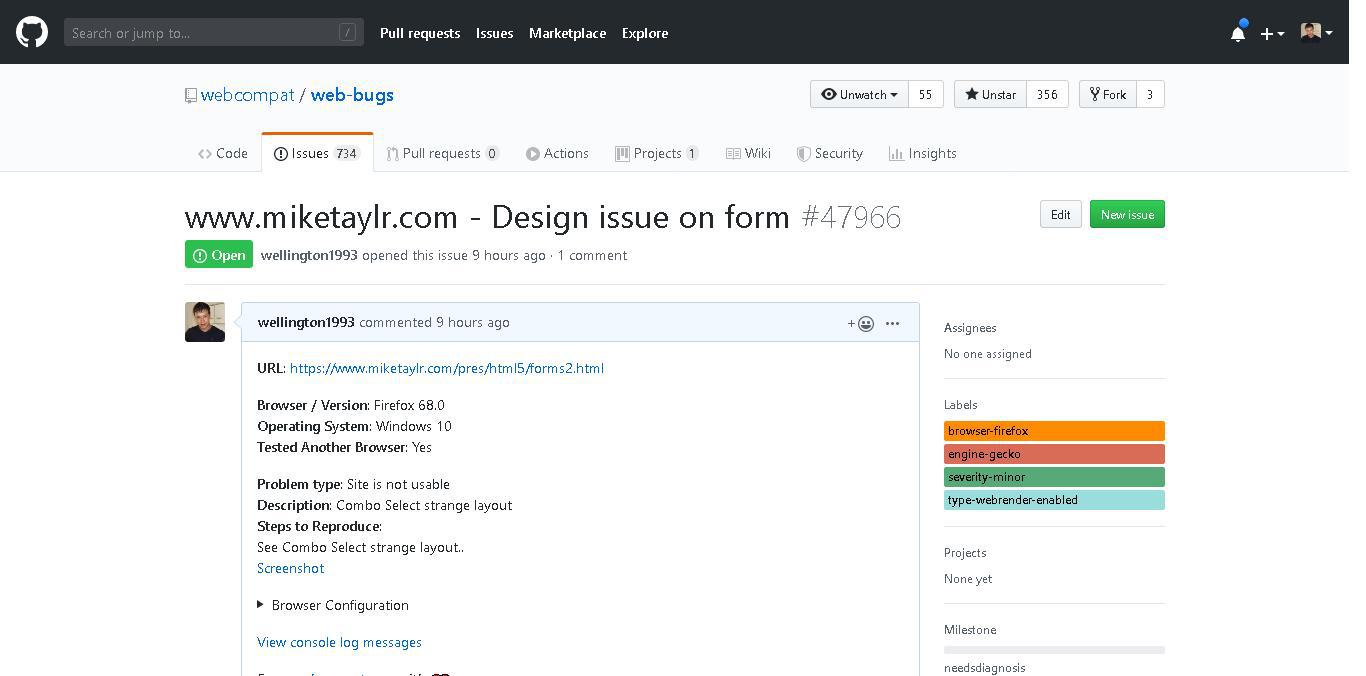
Task: Fork the repository
Action: tap(1107, 94)
